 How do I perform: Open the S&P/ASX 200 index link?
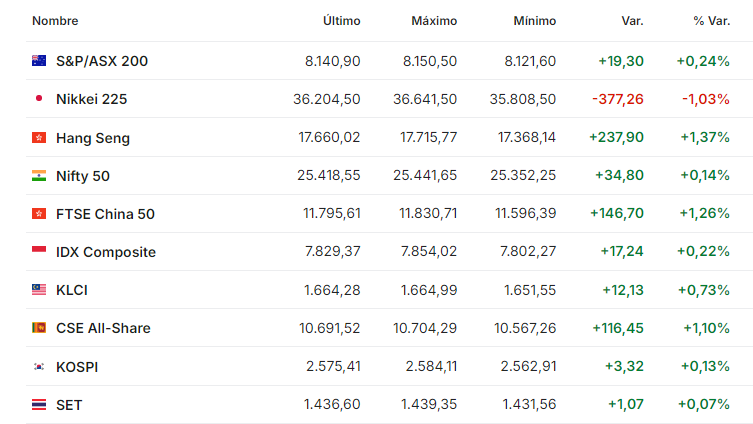click(101, 61)
